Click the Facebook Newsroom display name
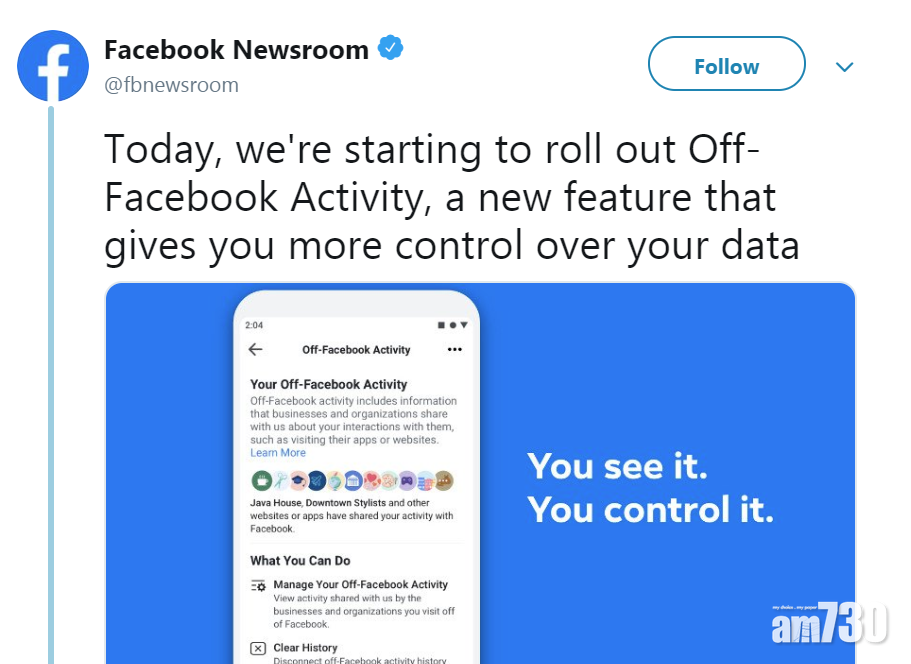Image resolution: width=911 pixels, height=664 pixels. click(235, 49)
